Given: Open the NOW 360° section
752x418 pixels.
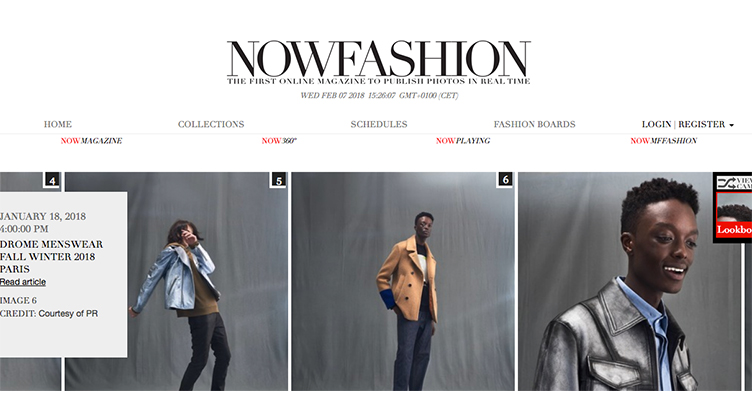Looking at the screenshot, I should (x=279, y=140).
